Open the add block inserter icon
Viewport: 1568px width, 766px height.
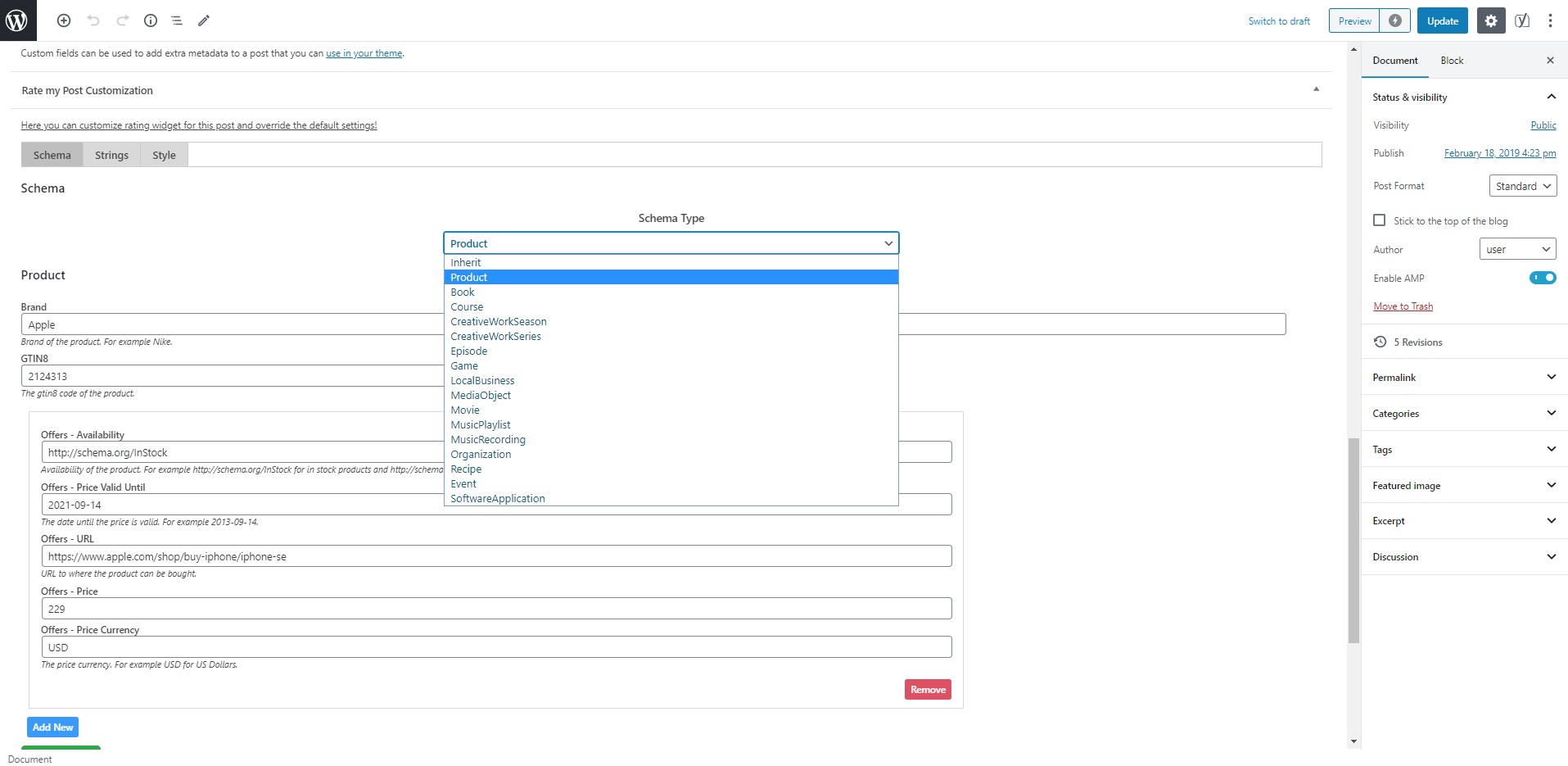(x=64, y=20)
